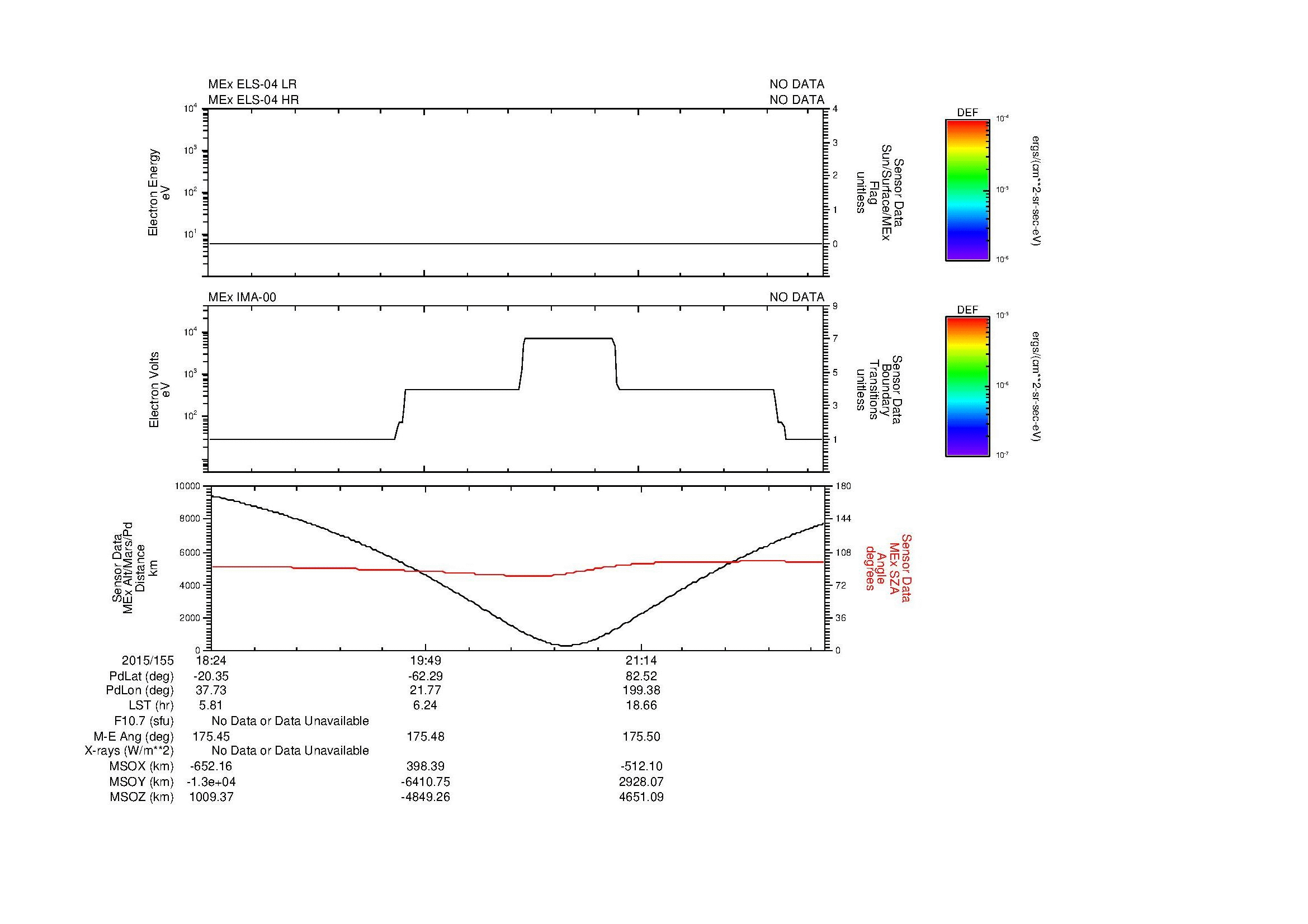Click the top DEF color bar

(967, 190)
